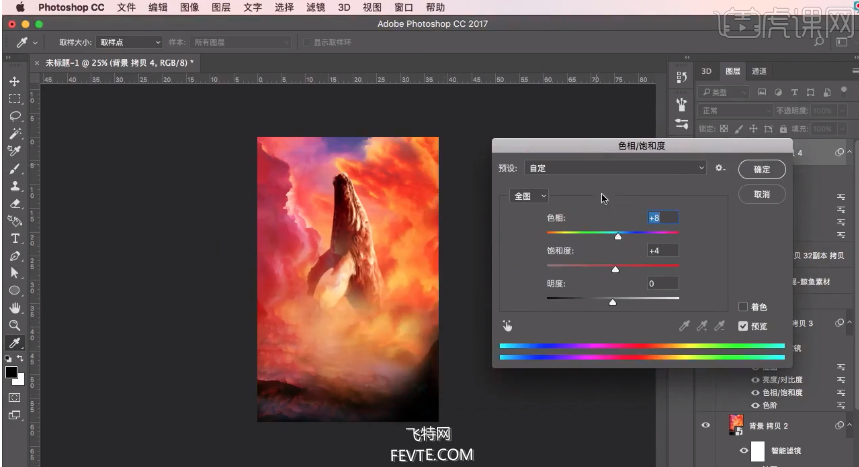
Task: Select the Move tool
Action: [x=15, y=81]
